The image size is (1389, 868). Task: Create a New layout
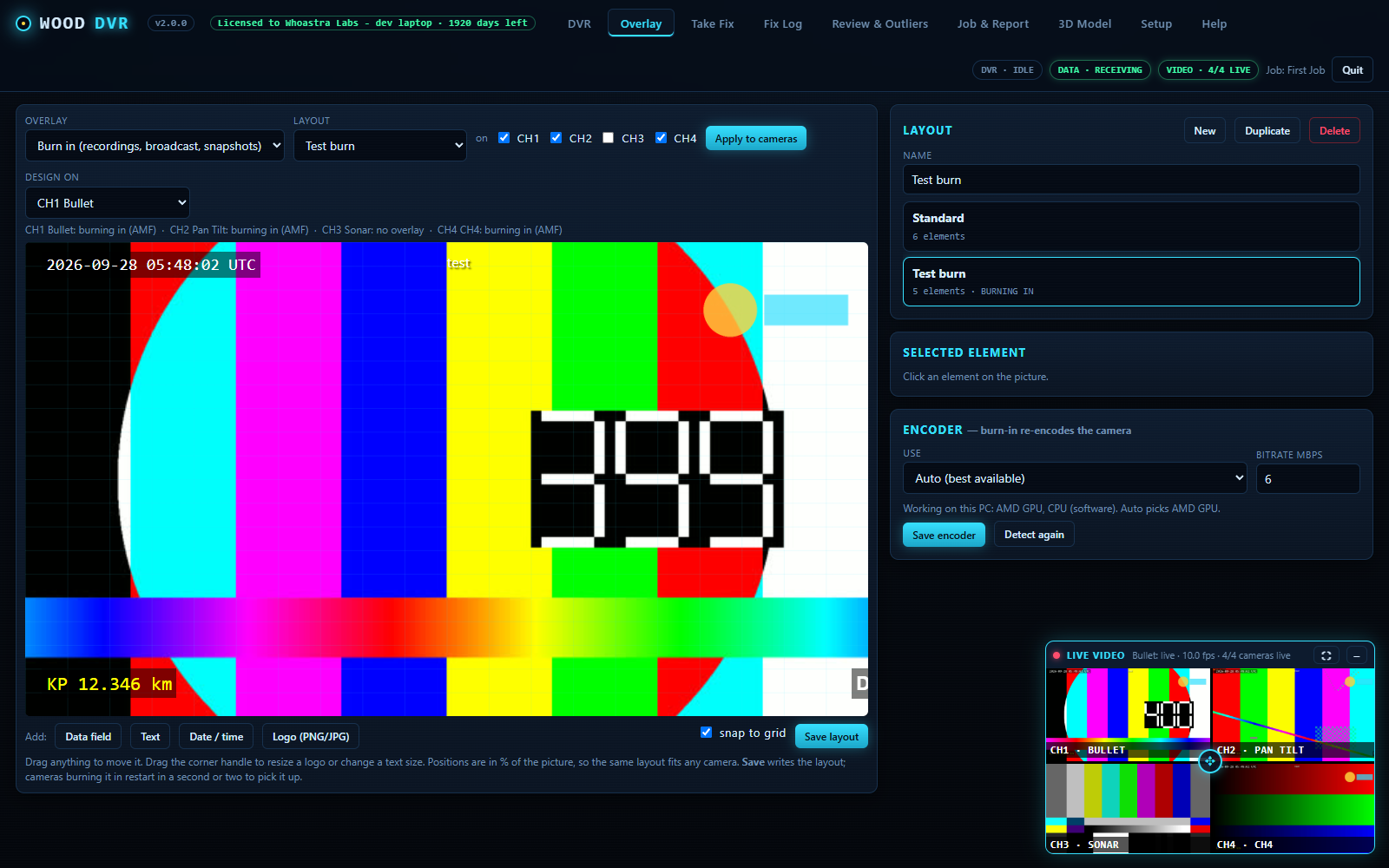point(1204,130)
